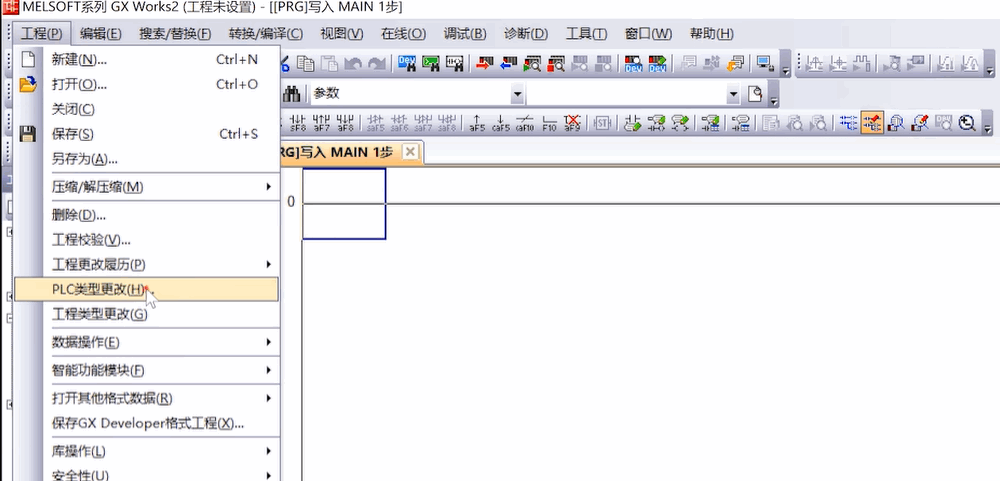
Task: Click the device monitor Dev icon with white circle
Action: (x=633, y=63)
